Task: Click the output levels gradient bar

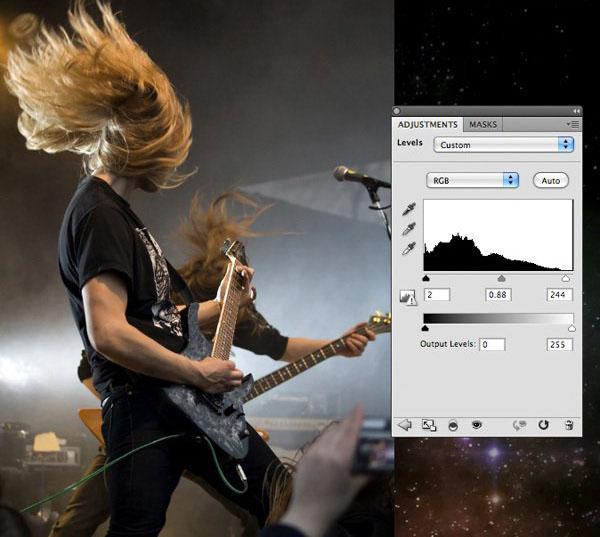Action: pos(498,318)
